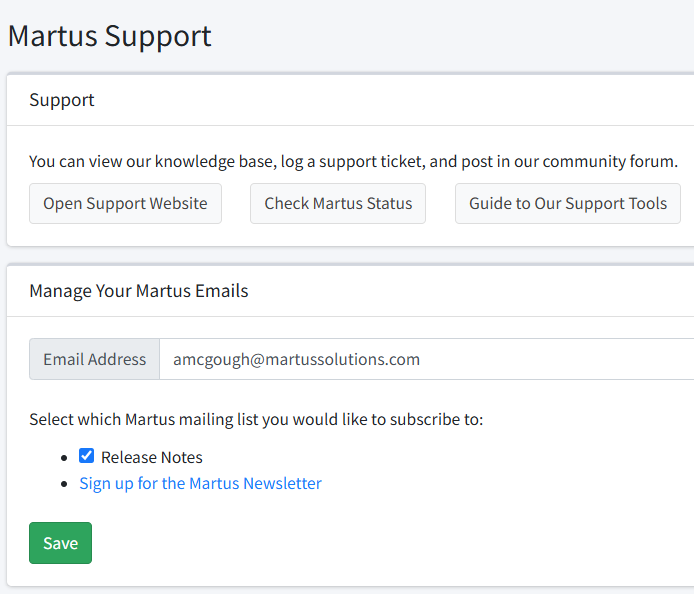Click the mailing list subscribe instruction text
Screen dimensions: 694x594
pos(256,419)
